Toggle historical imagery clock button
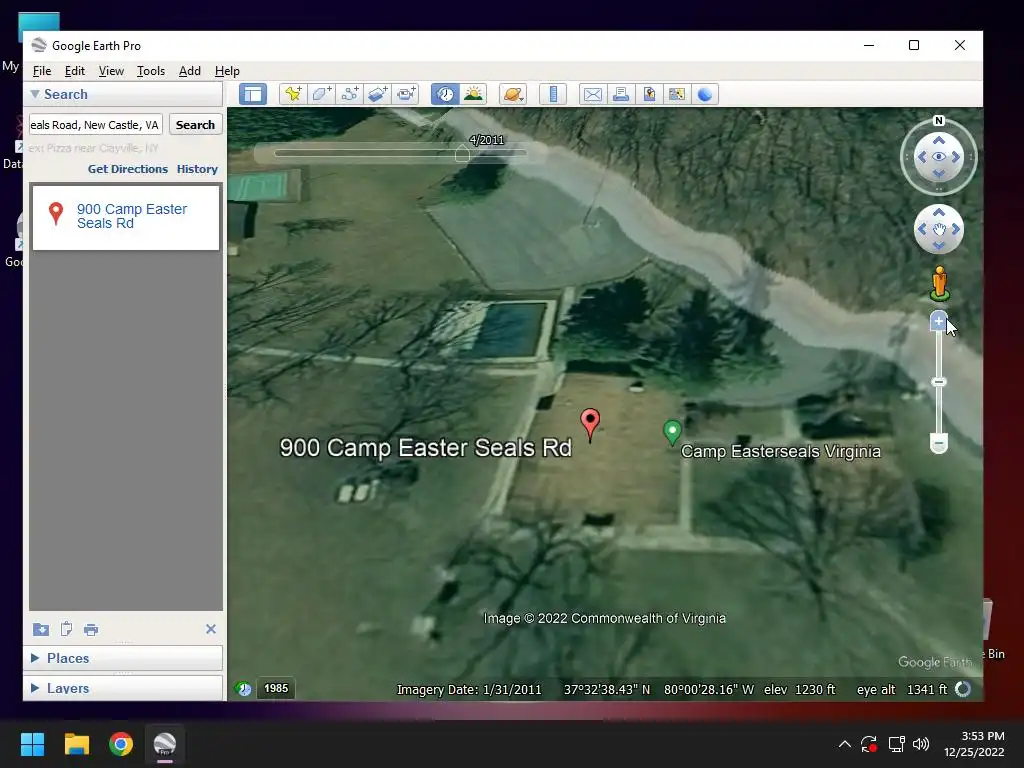1024x768 pixels. pos(445,94)
